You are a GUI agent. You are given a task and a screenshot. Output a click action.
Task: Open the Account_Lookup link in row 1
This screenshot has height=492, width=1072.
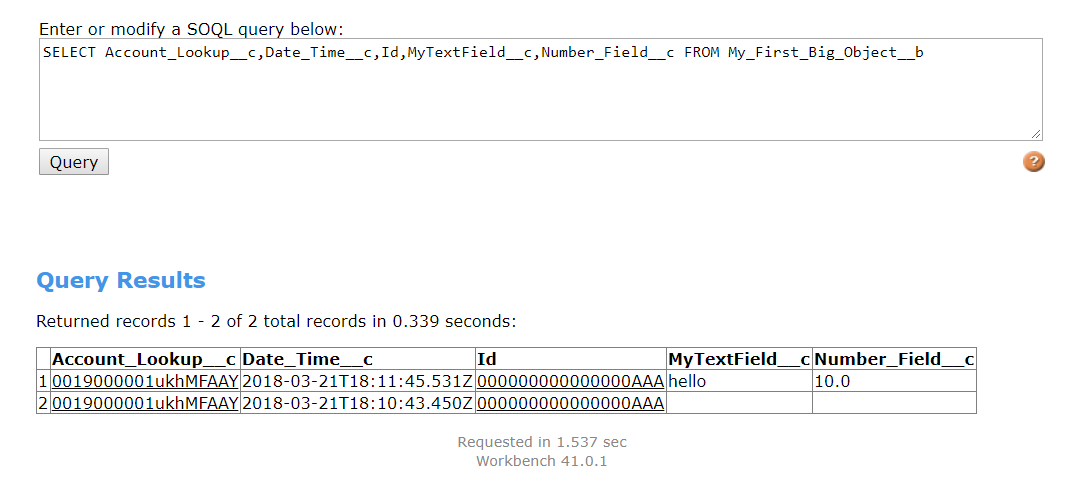(146, 381)
